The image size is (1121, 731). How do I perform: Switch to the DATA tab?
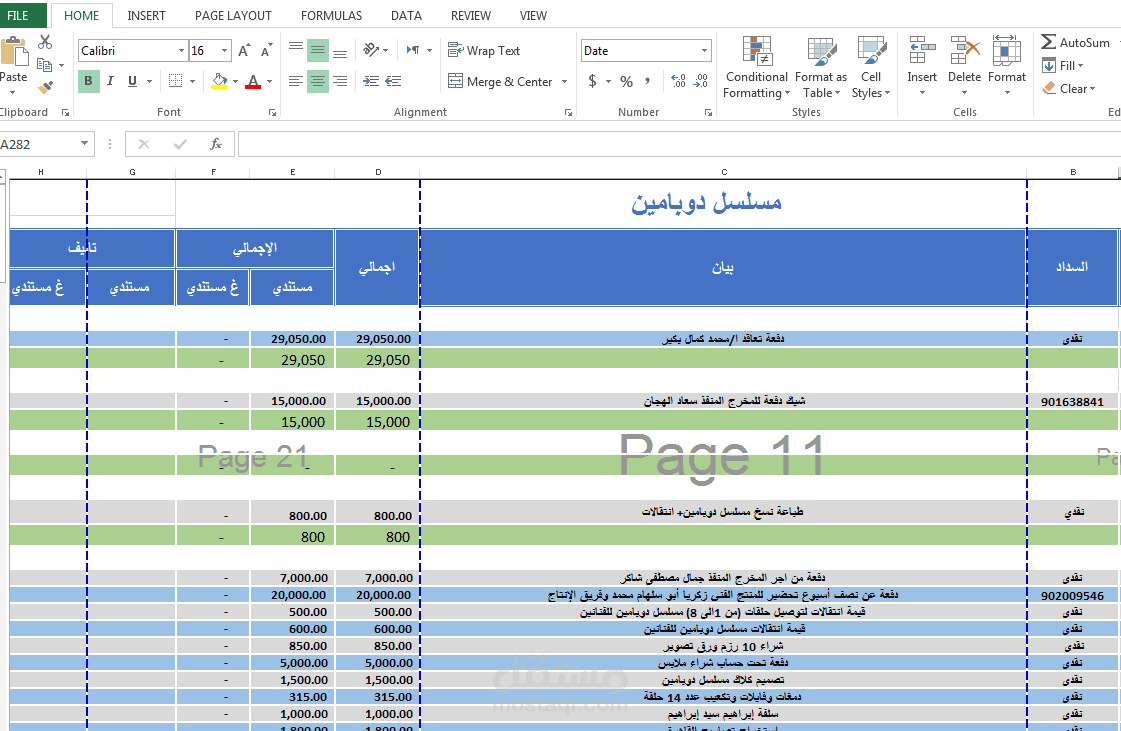click(x=406, y=16)
